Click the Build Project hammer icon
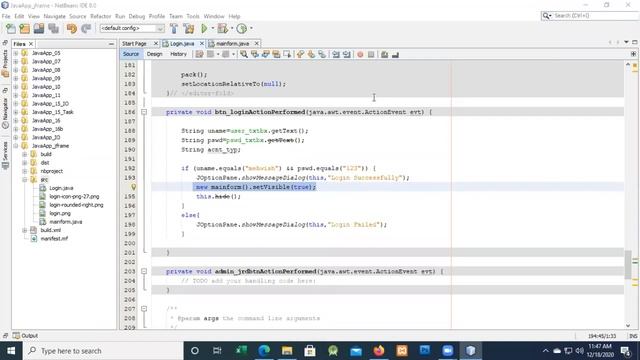 (174, 29)
